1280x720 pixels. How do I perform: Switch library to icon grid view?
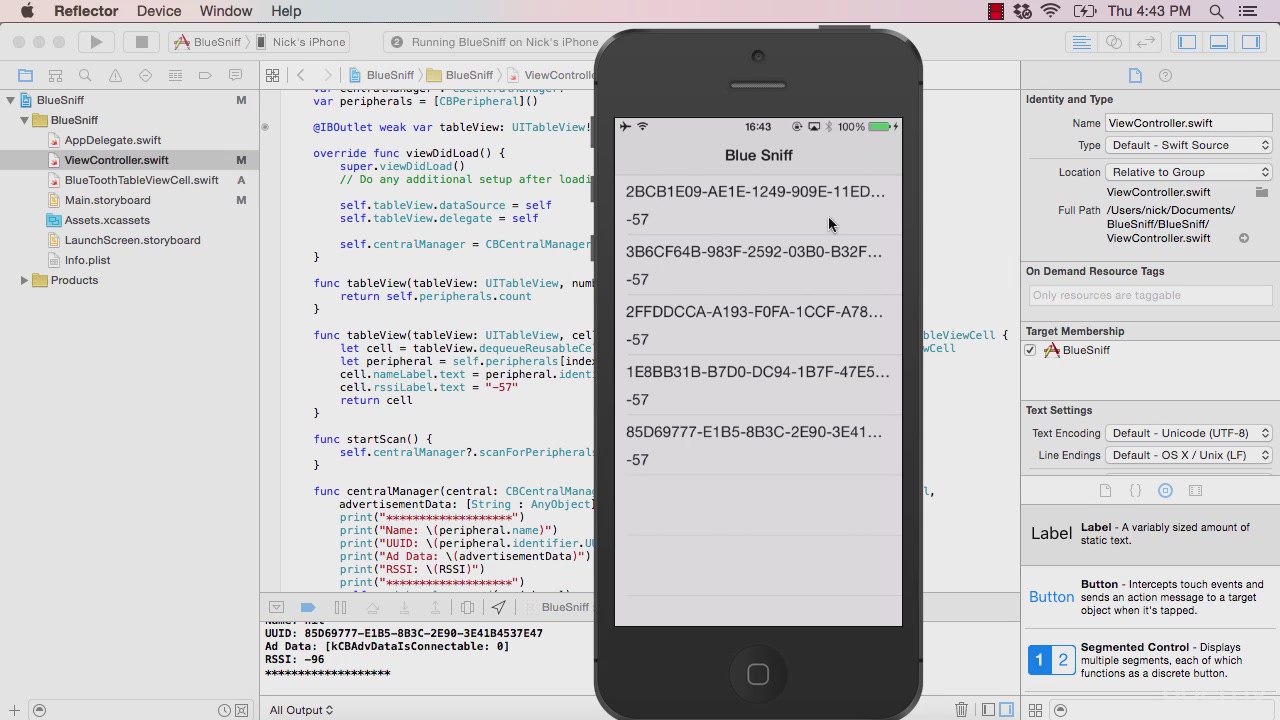[x=1035, y=710]
